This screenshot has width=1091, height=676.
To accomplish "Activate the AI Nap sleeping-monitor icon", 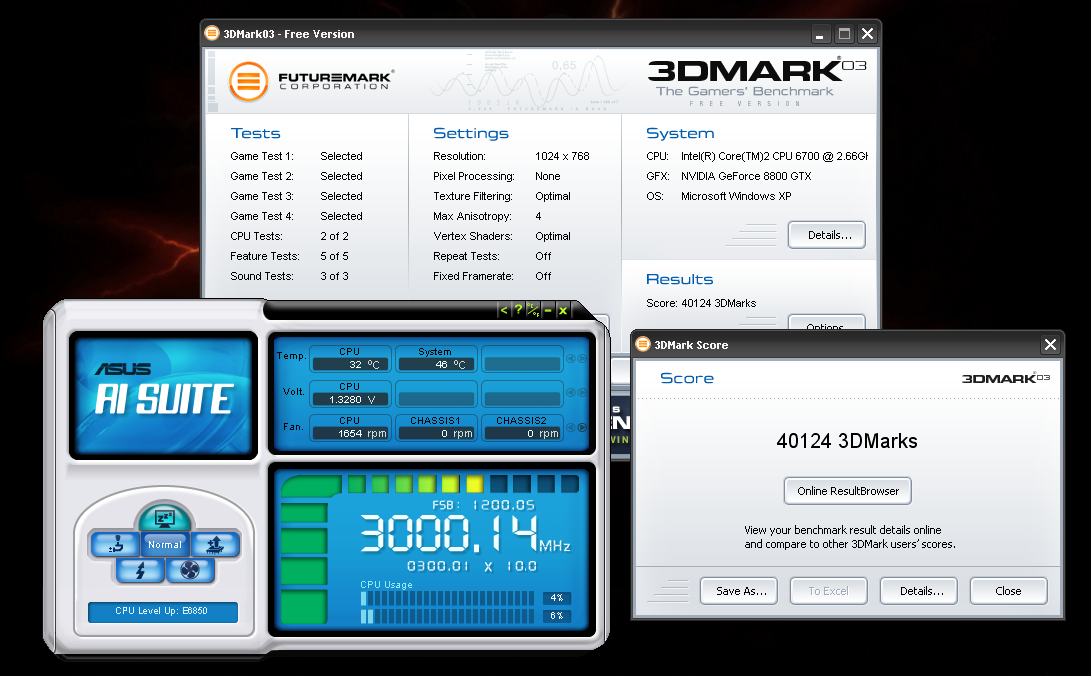I will (164, 517).
